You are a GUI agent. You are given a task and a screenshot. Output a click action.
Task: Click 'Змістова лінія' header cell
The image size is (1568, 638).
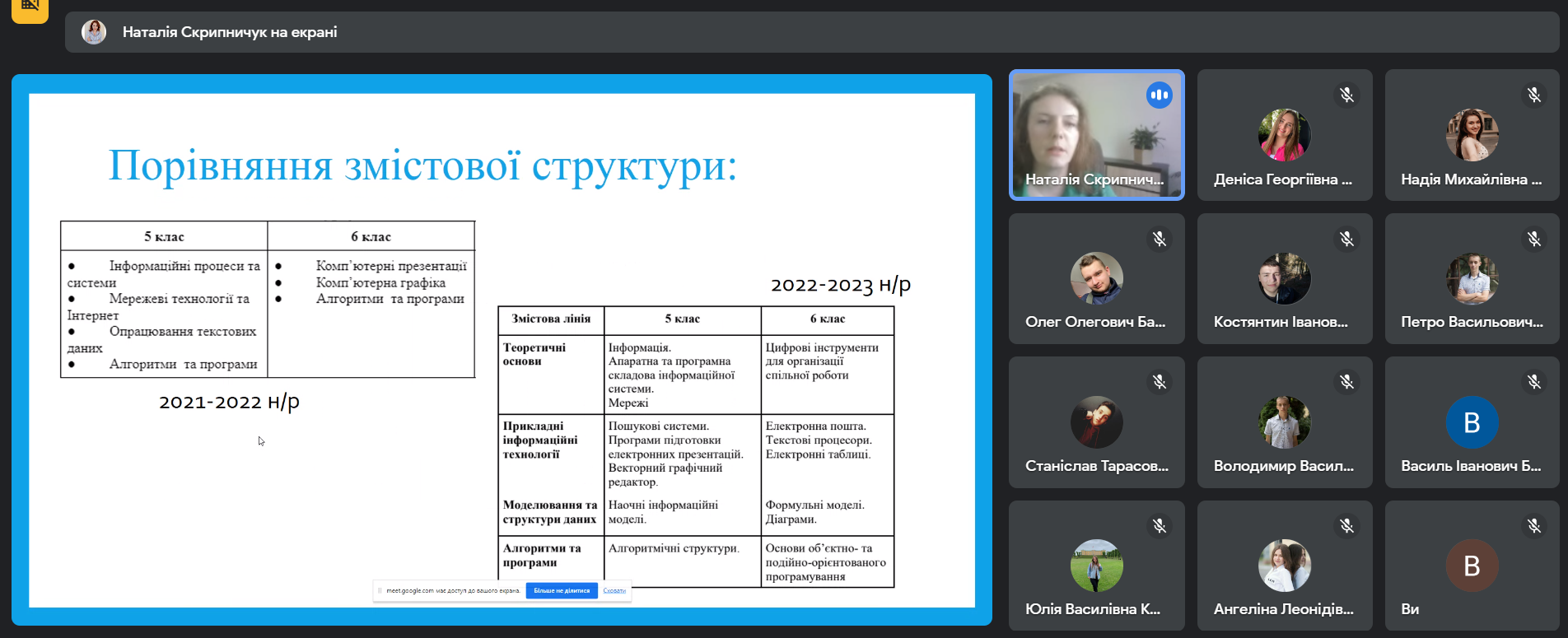[551, 319]
